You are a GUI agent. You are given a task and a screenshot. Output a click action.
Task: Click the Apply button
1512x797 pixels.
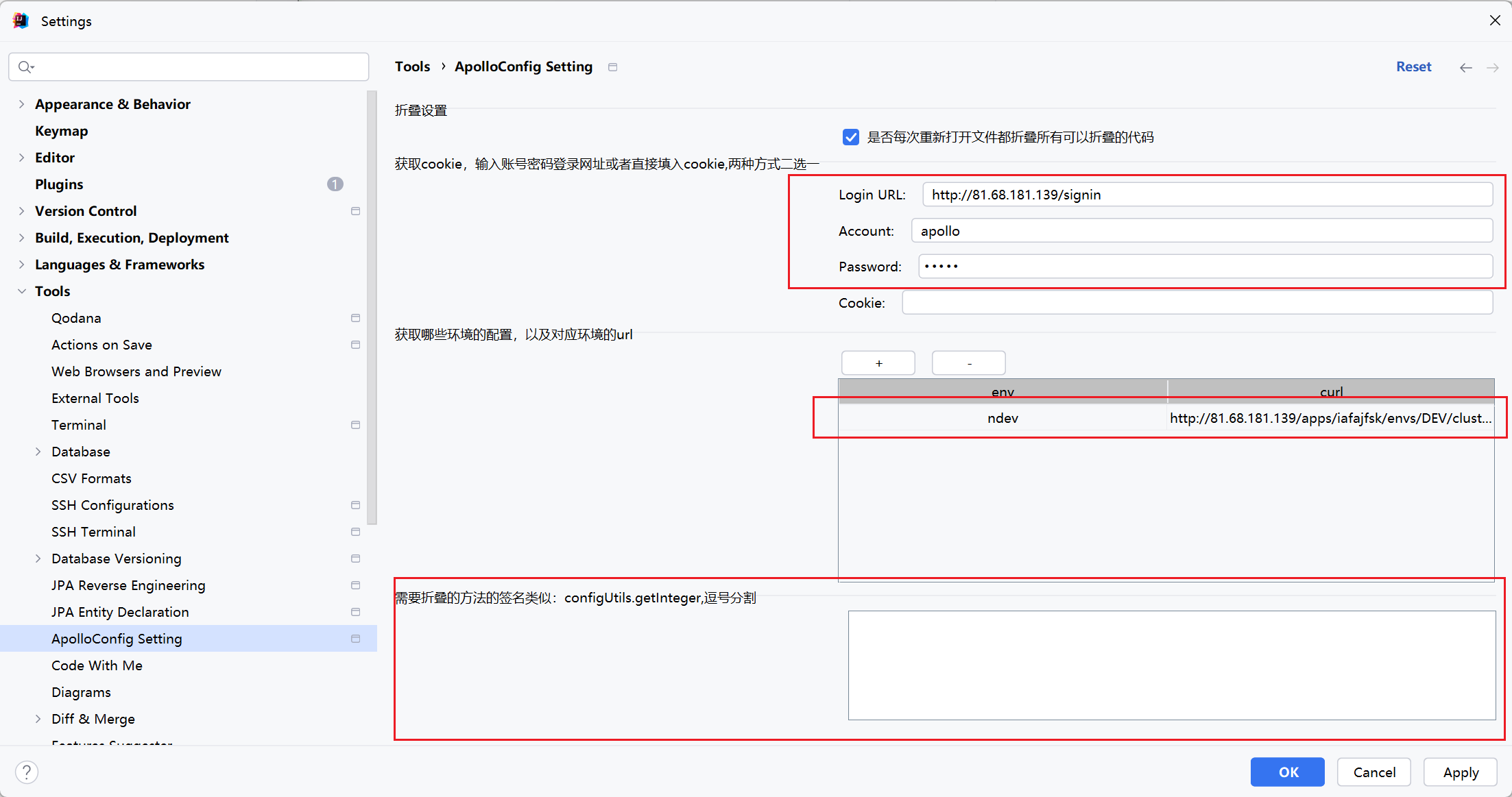coord(1461,772)
